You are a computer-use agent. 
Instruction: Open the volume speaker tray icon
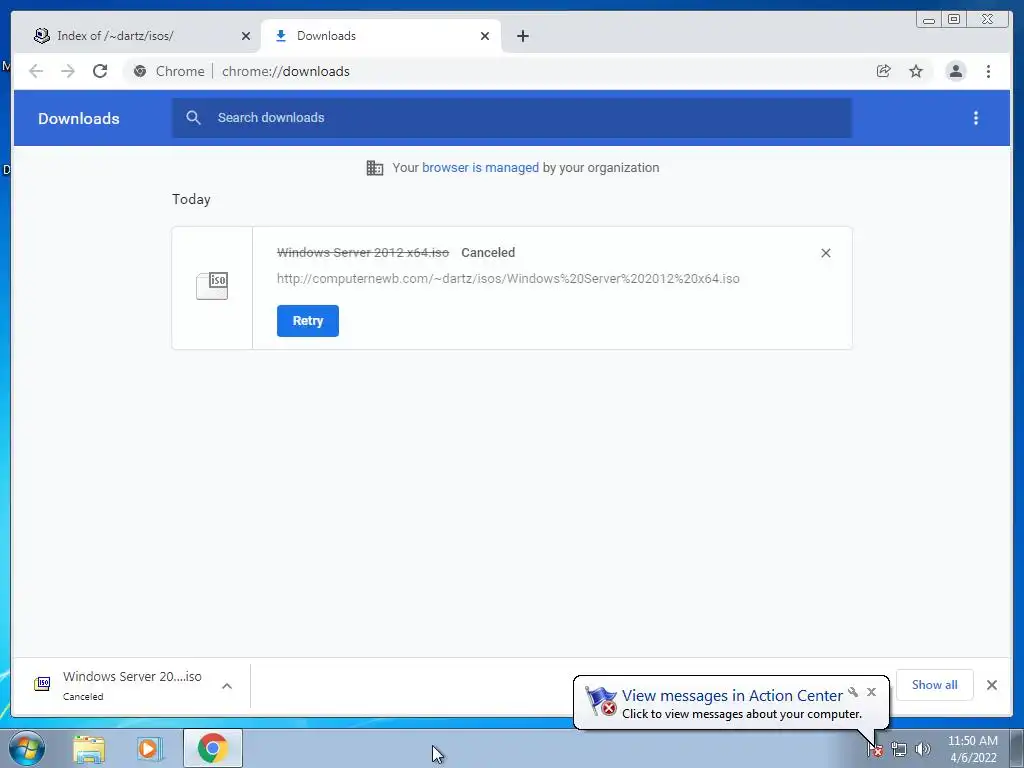point(922,750)
